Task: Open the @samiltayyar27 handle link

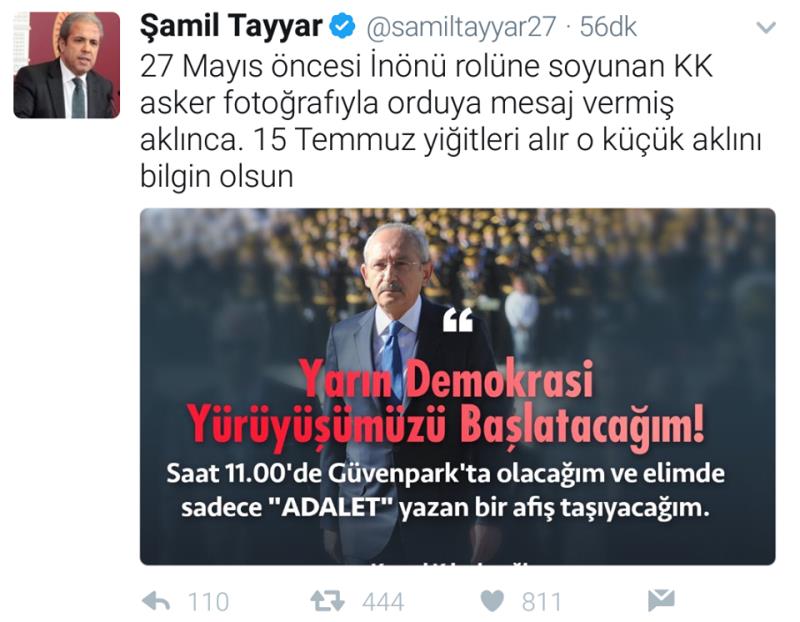Action: 461,27
